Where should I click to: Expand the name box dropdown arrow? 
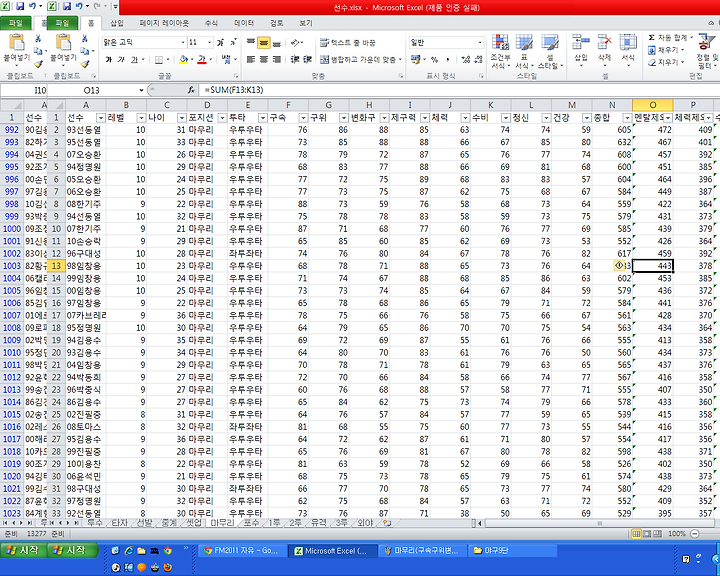tap(141, 90)
